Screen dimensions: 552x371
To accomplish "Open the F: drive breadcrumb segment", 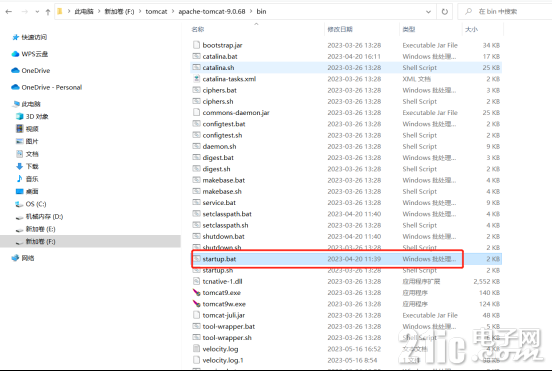I will coord(119,12).
